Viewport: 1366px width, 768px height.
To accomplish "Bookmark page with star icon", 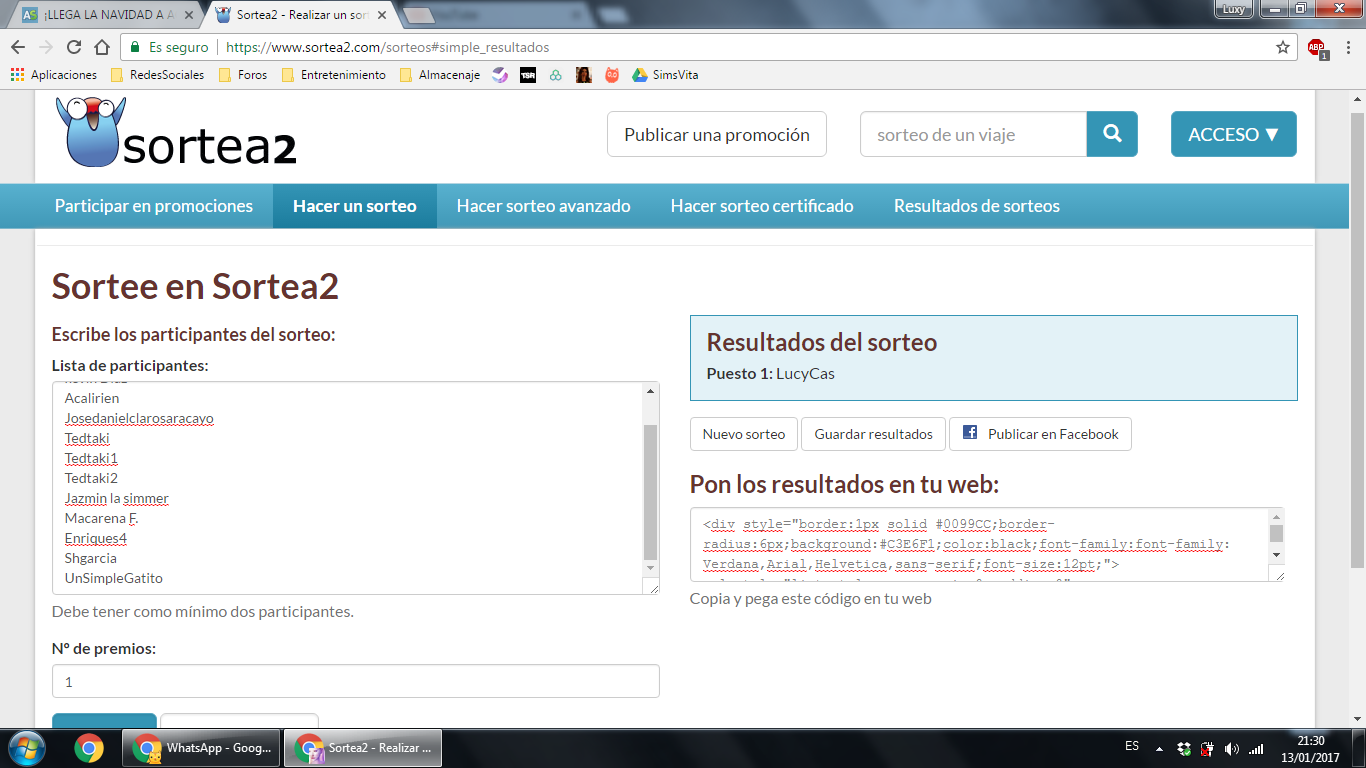I will coord(1283,47).
